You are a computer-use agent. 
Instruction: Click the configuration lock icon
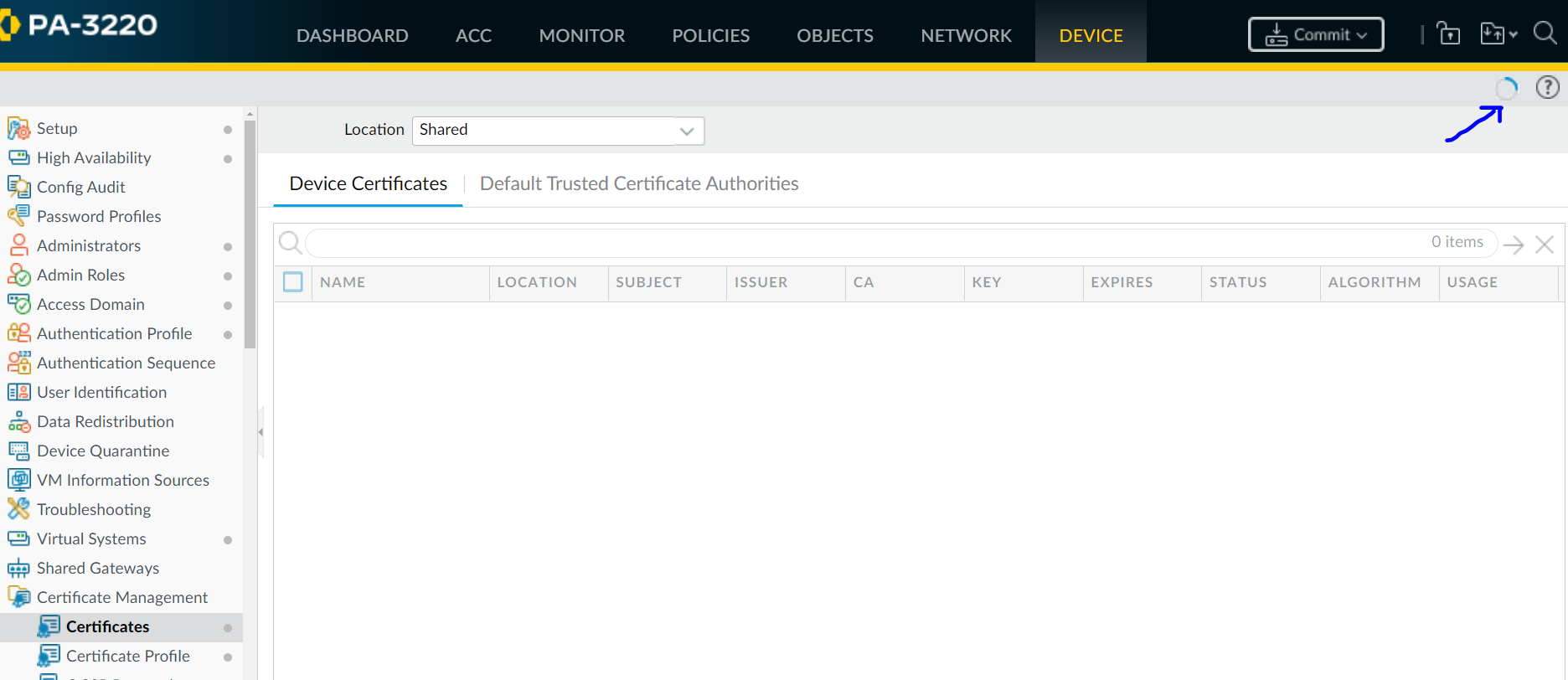pyautogui.click(x=1448, y=34)
